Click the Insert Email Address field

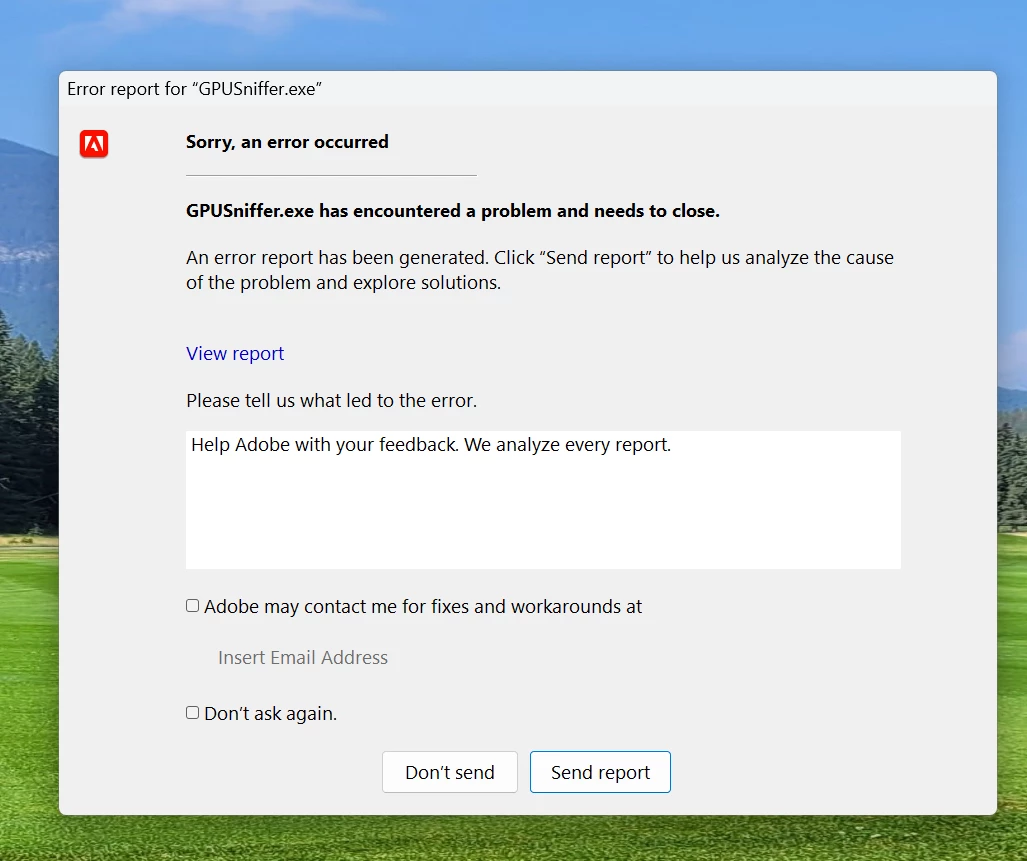[303, 657]
